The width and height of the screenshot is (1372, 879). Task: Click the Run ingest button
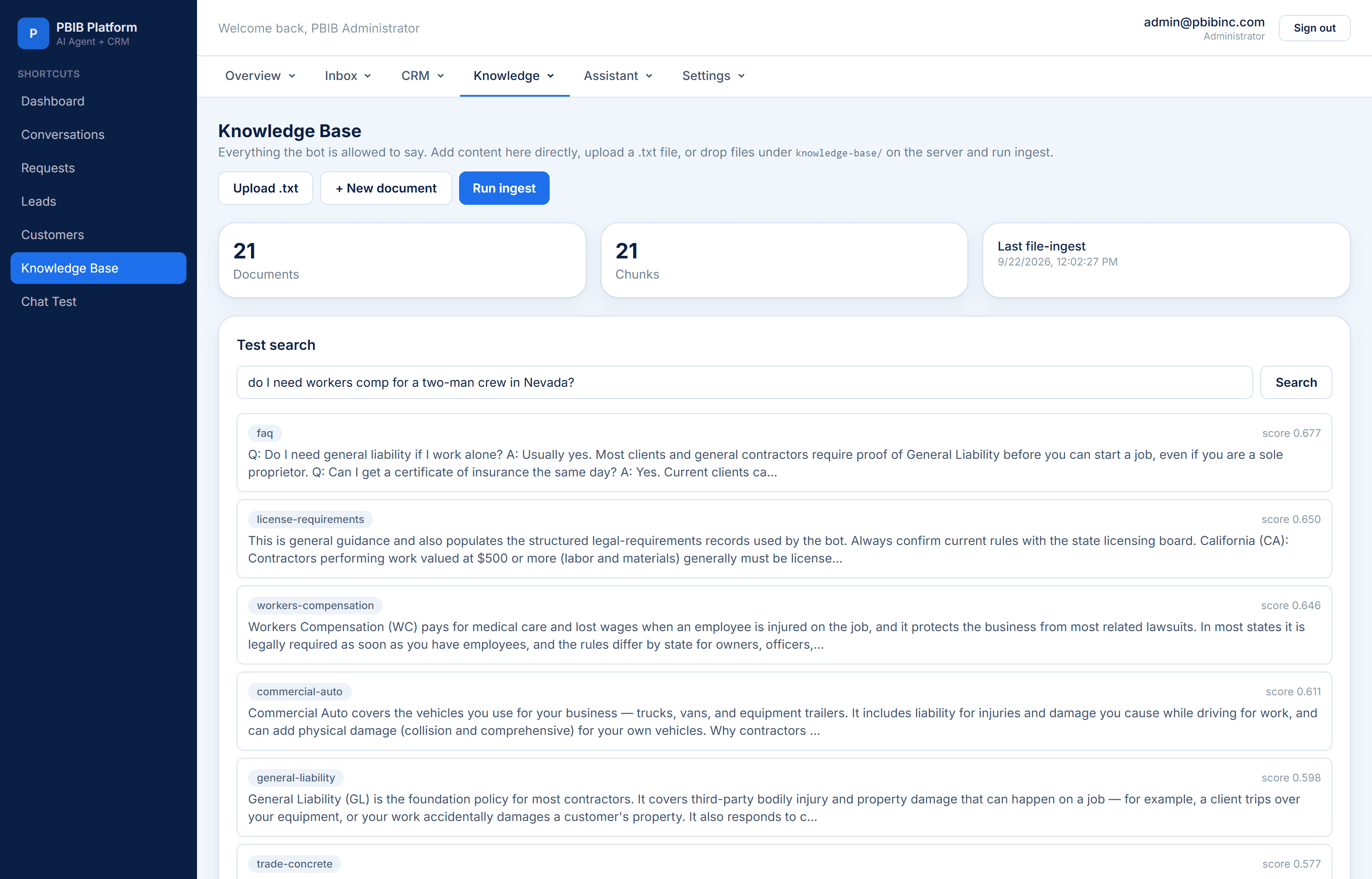[504, 188]
